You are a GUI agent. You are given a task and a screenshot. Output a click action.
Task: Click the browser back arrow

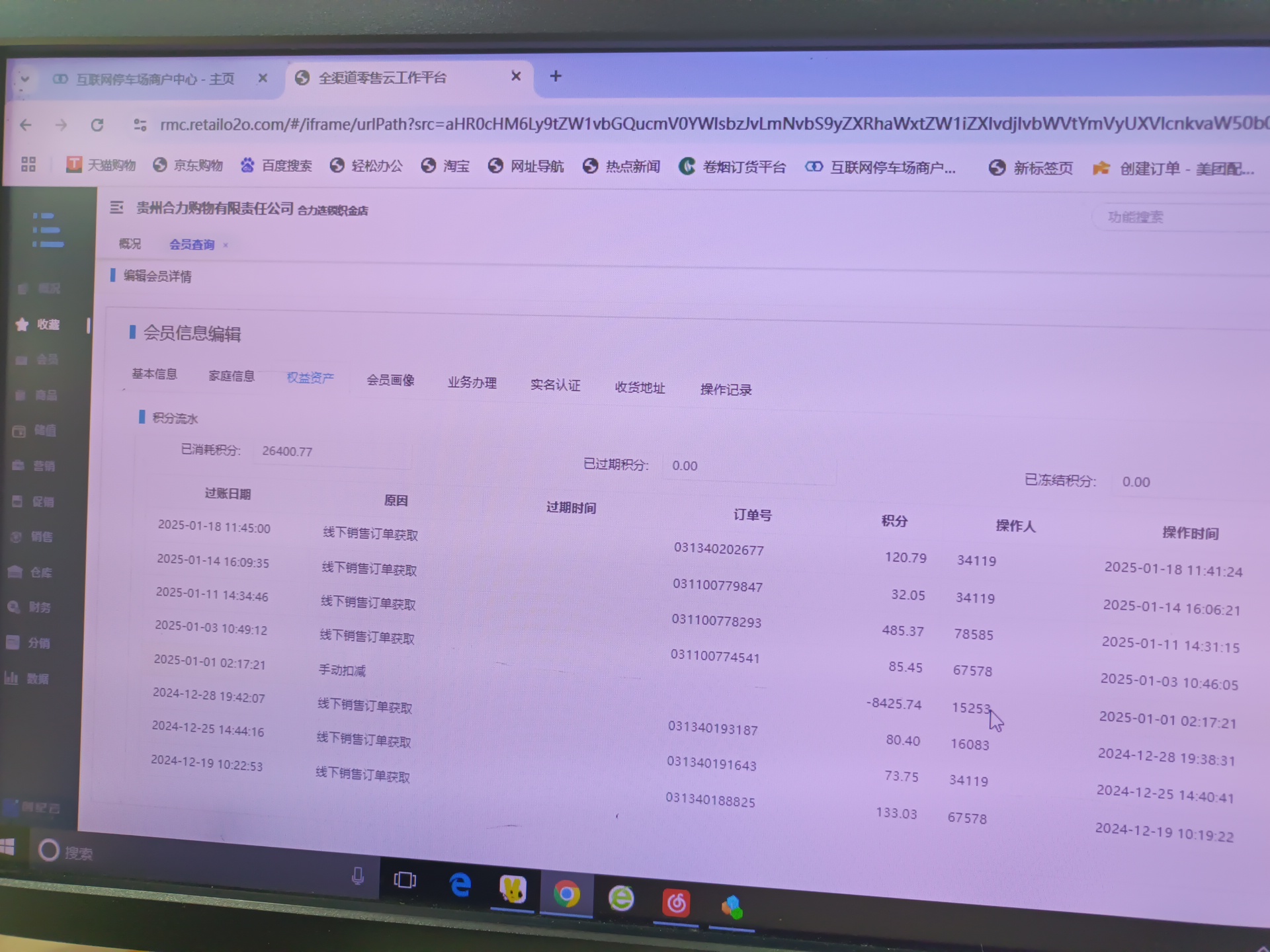pos(26,125)
